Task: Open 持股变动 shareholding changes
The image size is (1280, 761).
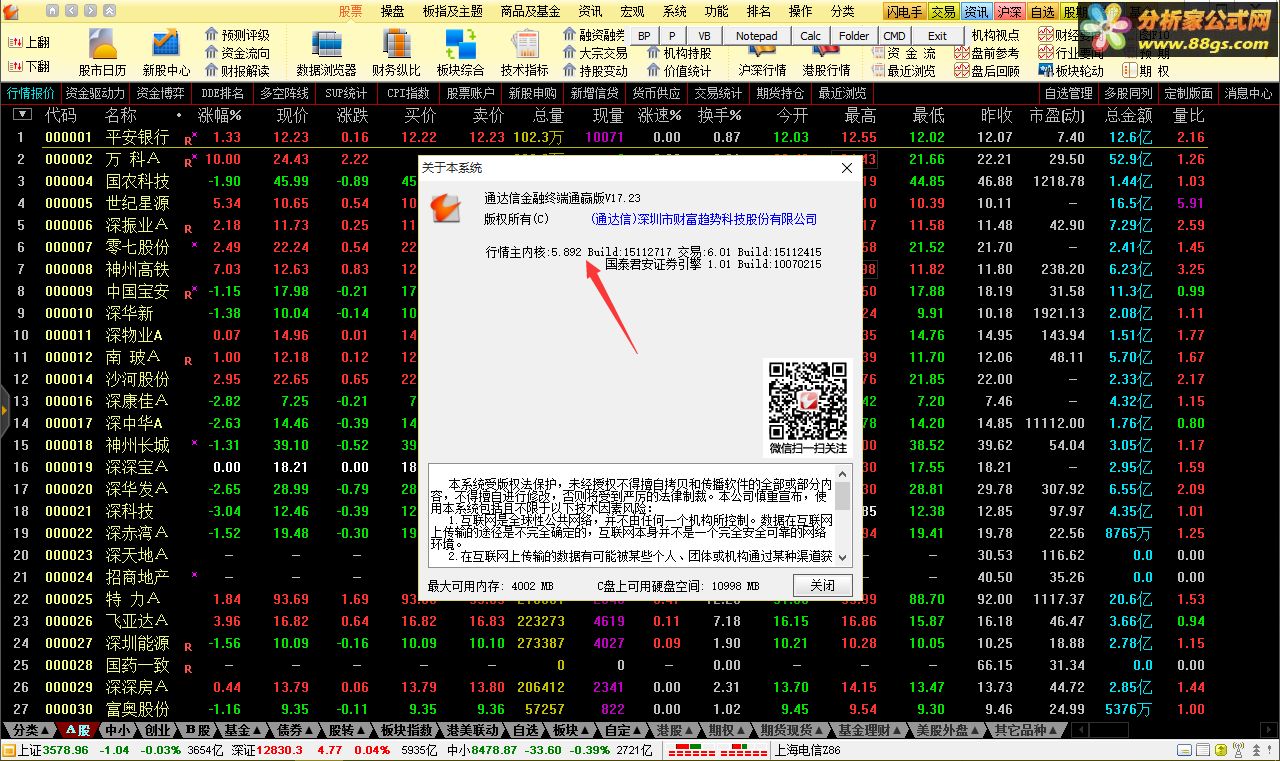Action: (x=595, y=71)
